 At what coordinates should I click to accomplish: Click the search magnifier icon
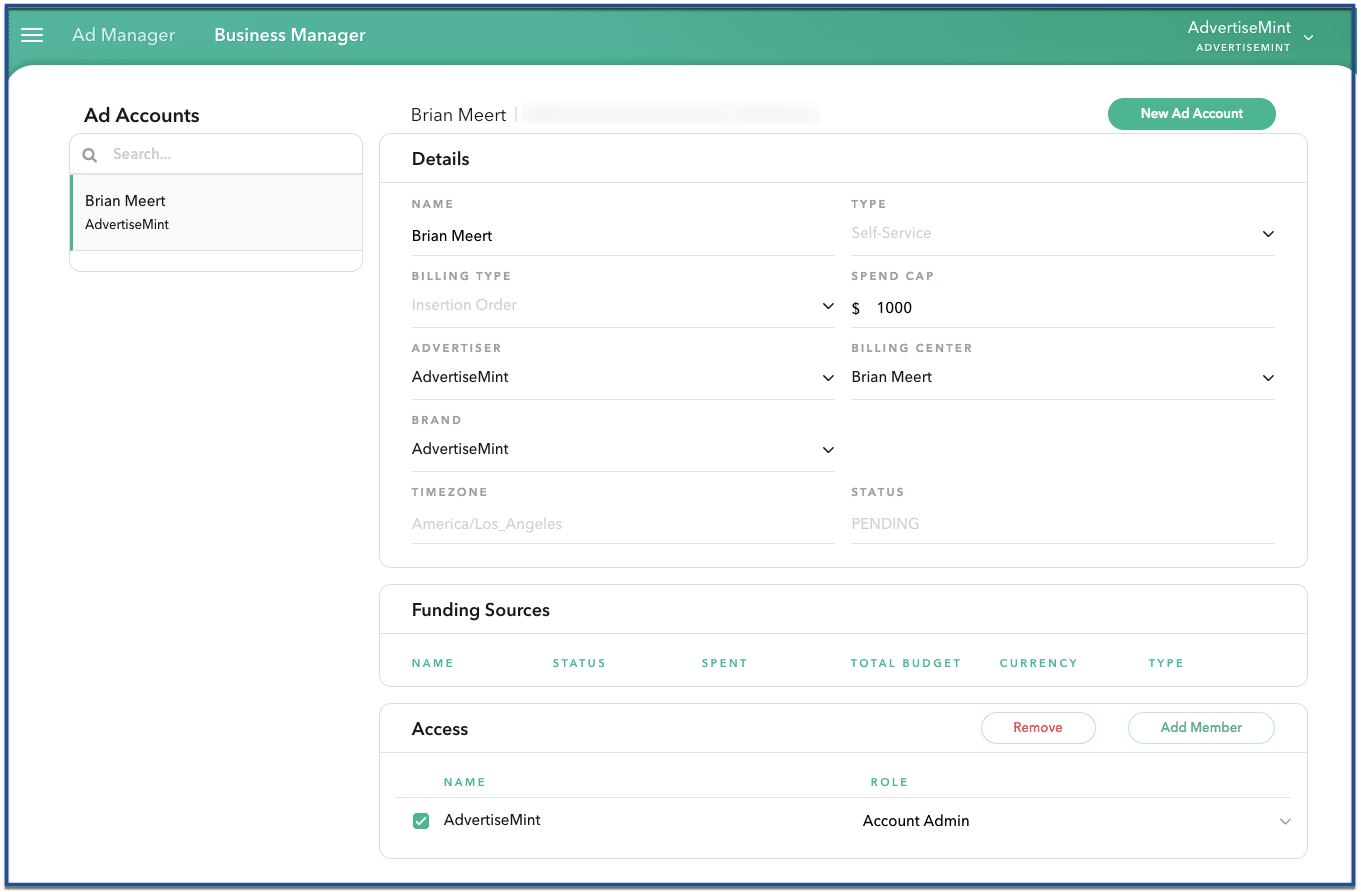pyautogui.click(x=90, y=155)
